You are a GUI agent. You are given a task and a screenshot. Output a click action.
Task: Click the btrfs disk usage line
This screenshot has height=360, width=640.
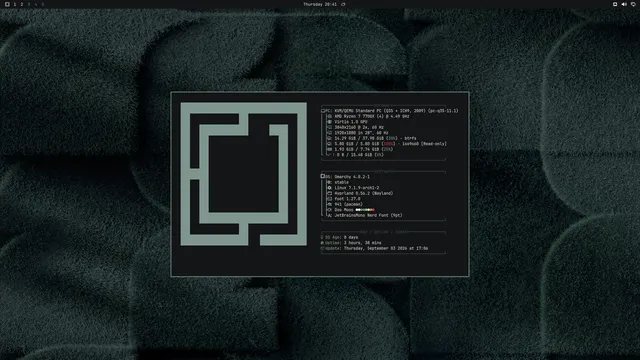[372, 138]
